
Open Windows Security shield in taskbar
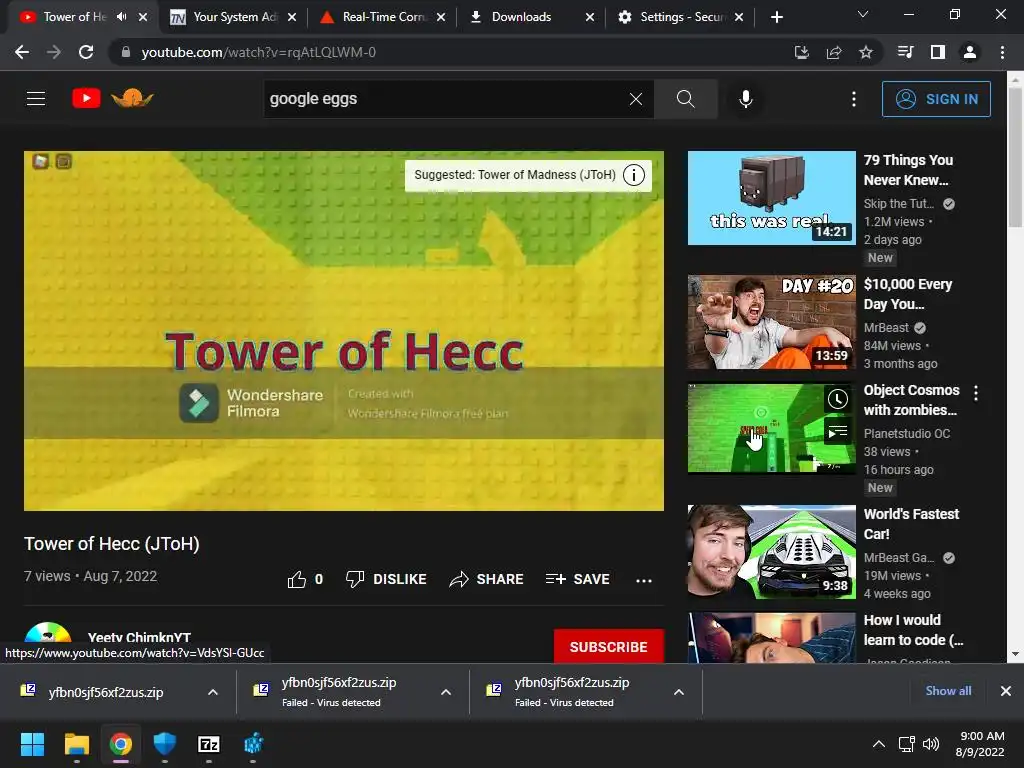point(165,744)
